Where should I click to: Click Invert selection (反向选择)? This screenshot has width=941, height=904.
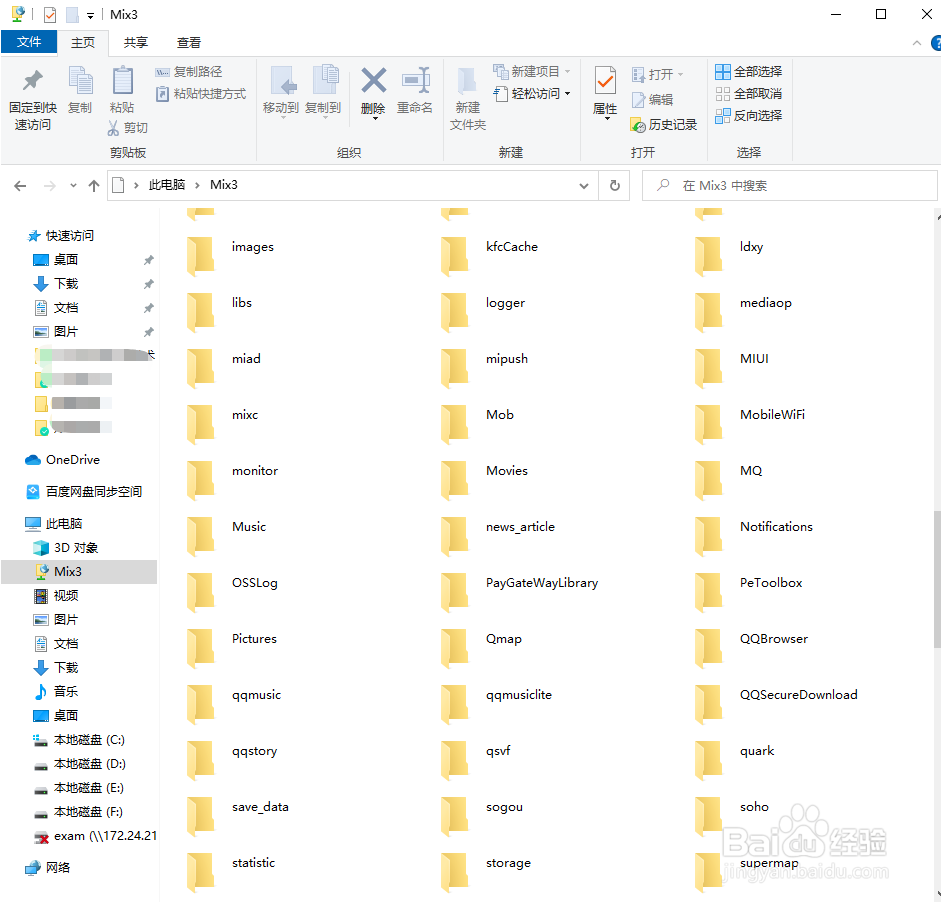[748, 115]
